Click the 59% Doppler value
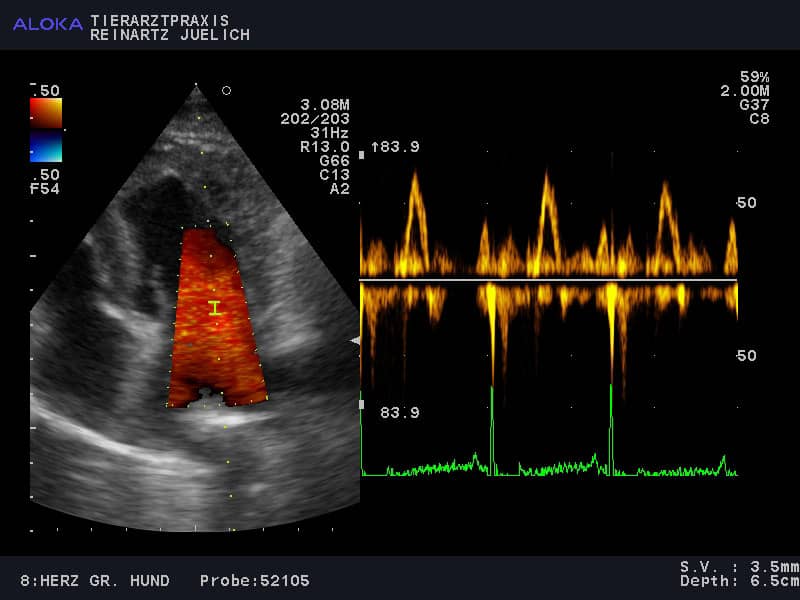The image size is (800, 600). pos(755,77)
